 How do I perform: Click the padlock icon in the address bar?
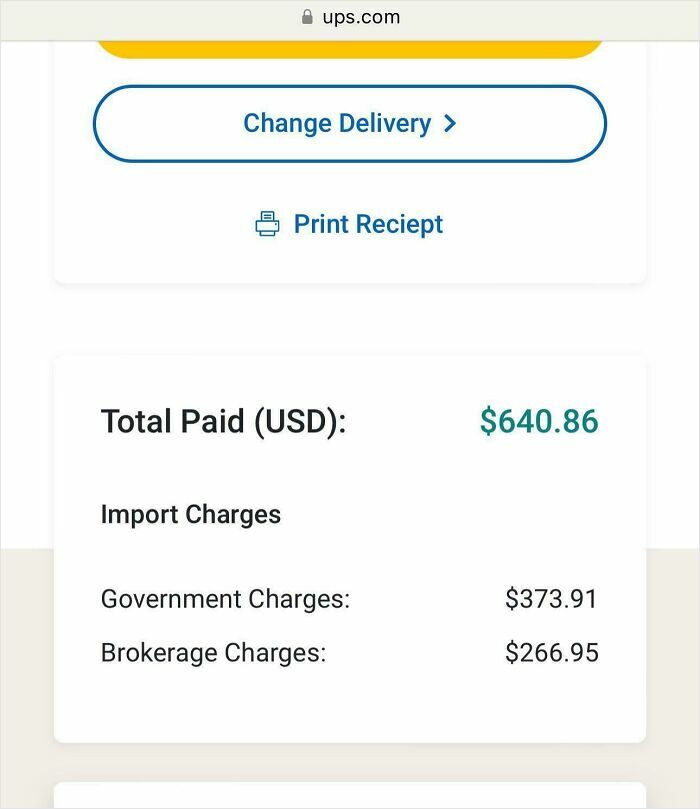pyautogui.click(x=305, y=16)
